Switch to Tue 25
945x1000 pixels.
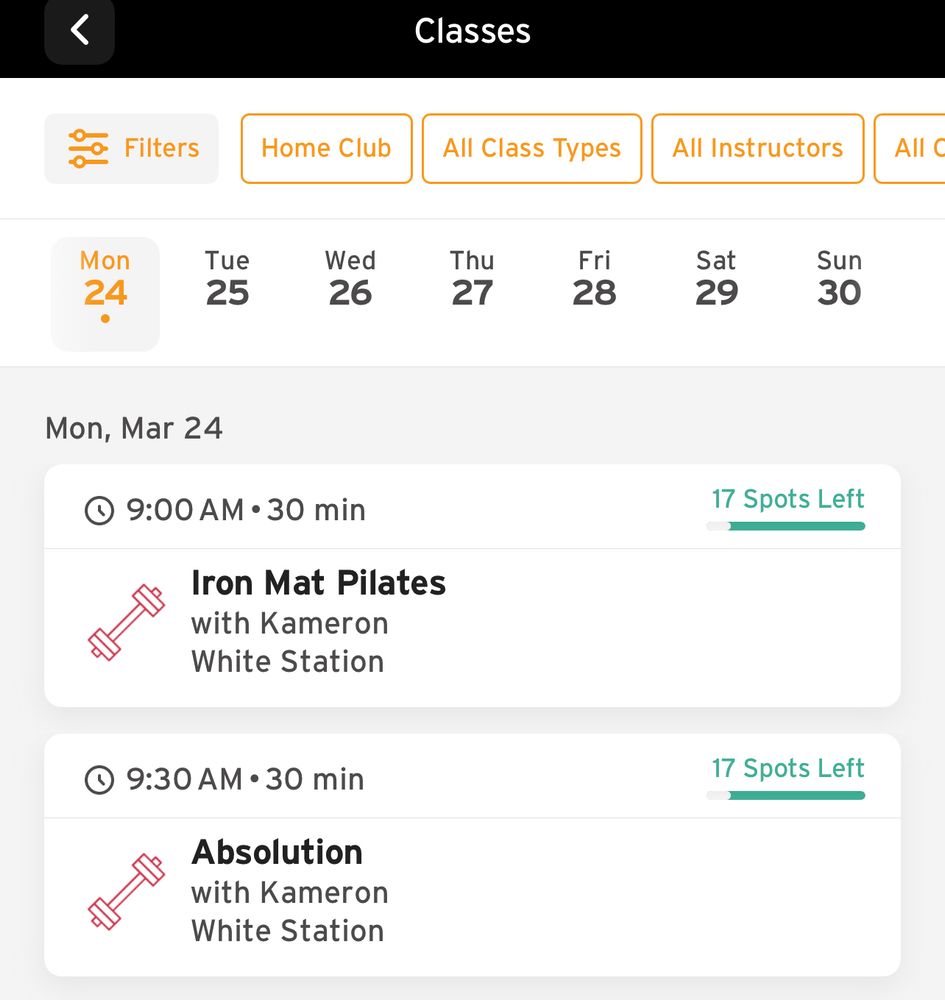[228, 279]
